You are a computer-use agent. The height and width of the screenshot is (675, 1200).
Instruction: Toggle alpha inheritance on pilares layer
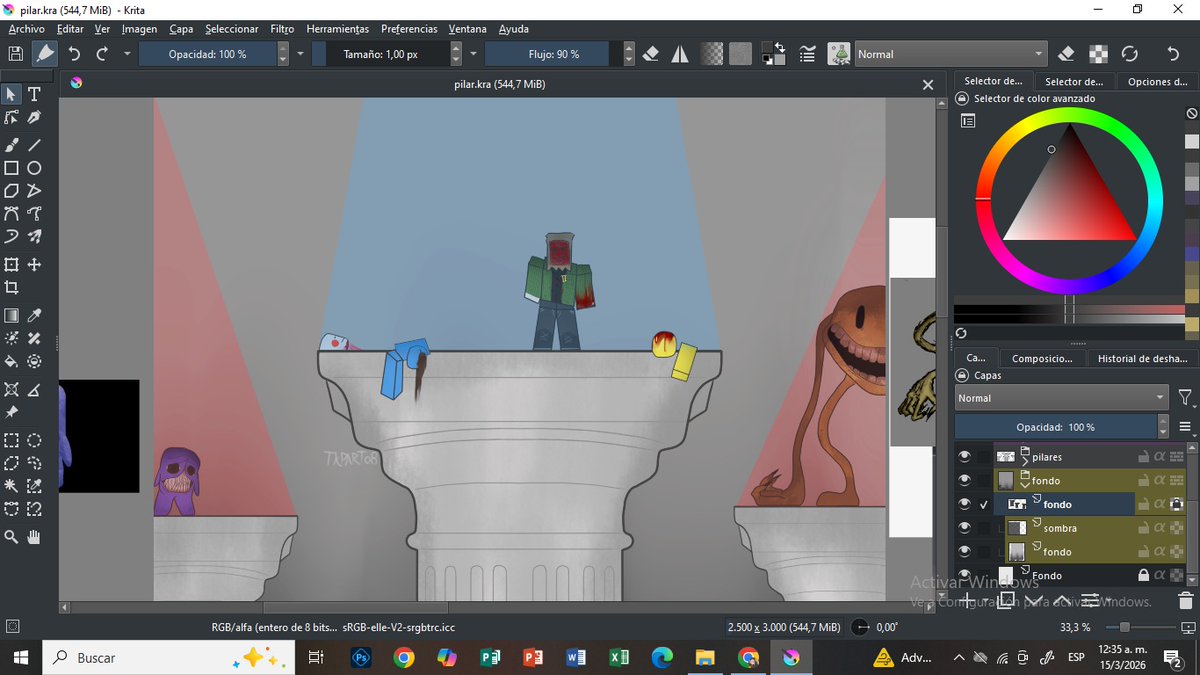(1160, 456)
